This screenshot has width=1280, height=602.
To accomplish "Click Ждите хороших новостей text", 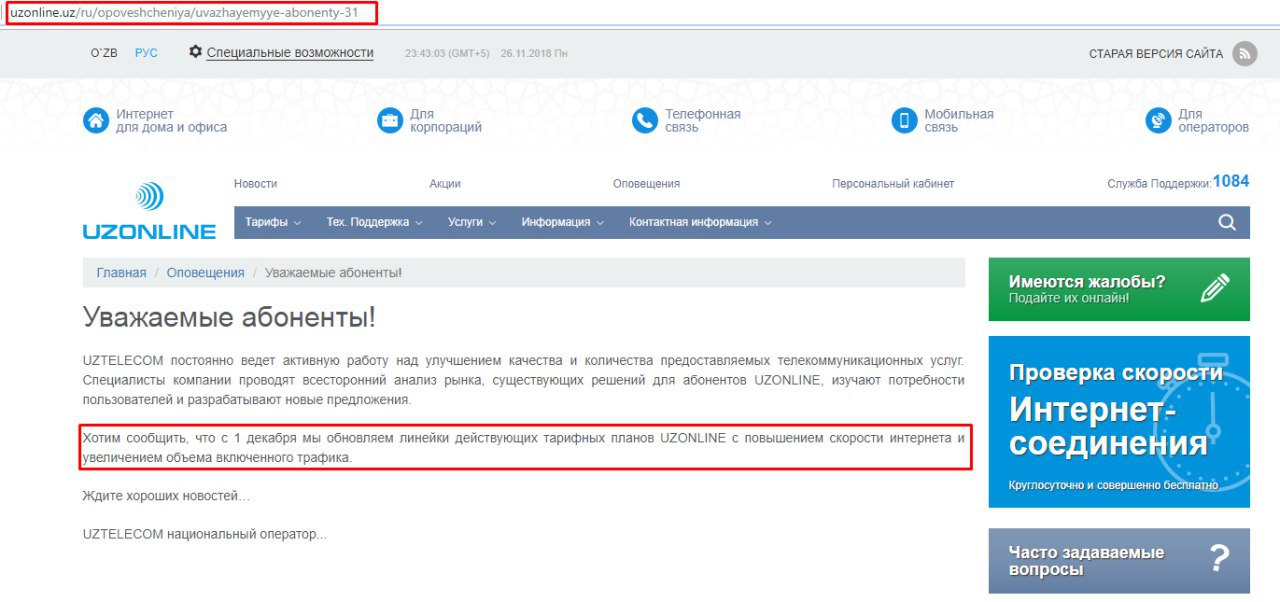I will tap(166, 496).
